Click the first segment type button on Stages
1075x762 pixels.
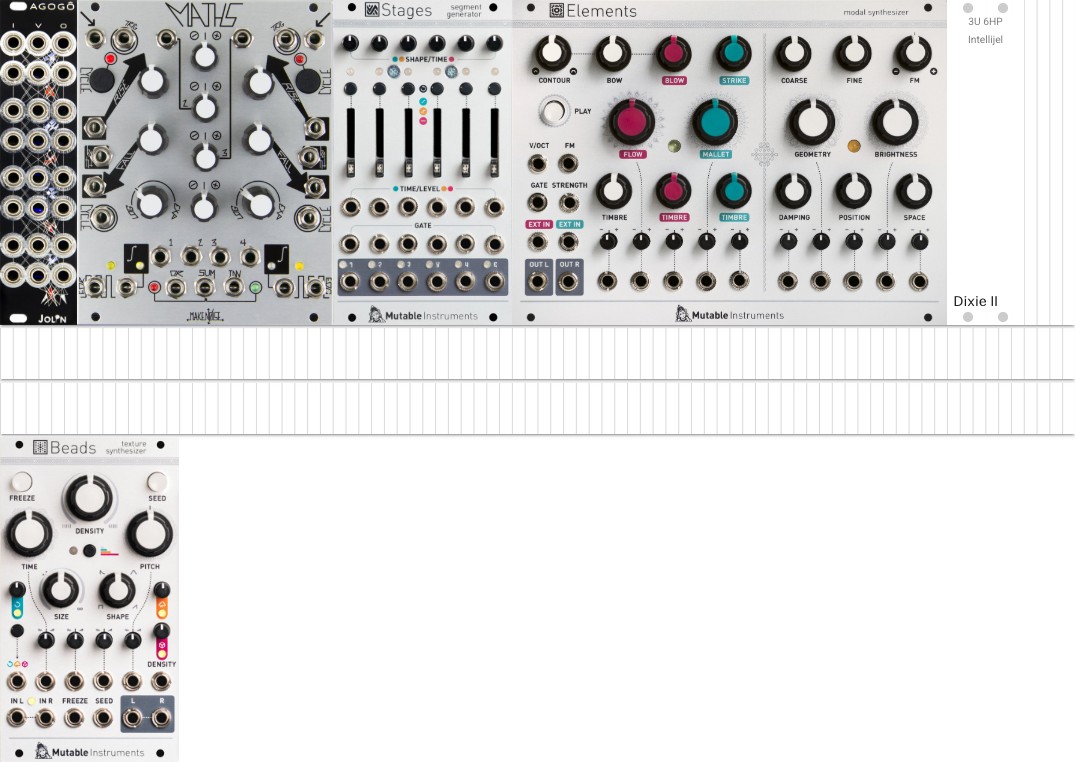[350, 88]
